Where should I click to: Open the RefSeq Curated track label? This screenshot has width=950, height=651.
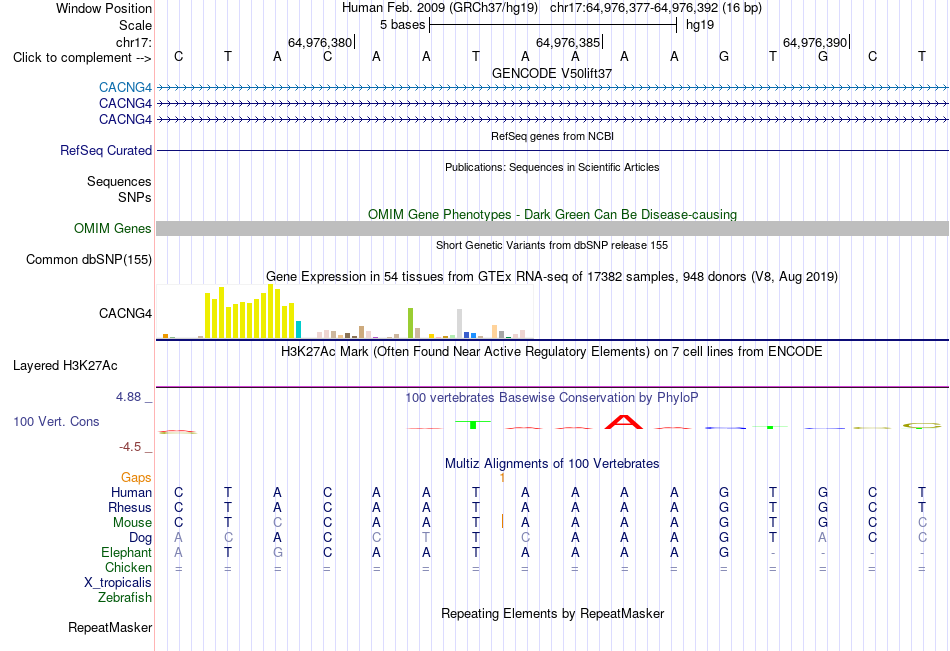pos(106,150)
